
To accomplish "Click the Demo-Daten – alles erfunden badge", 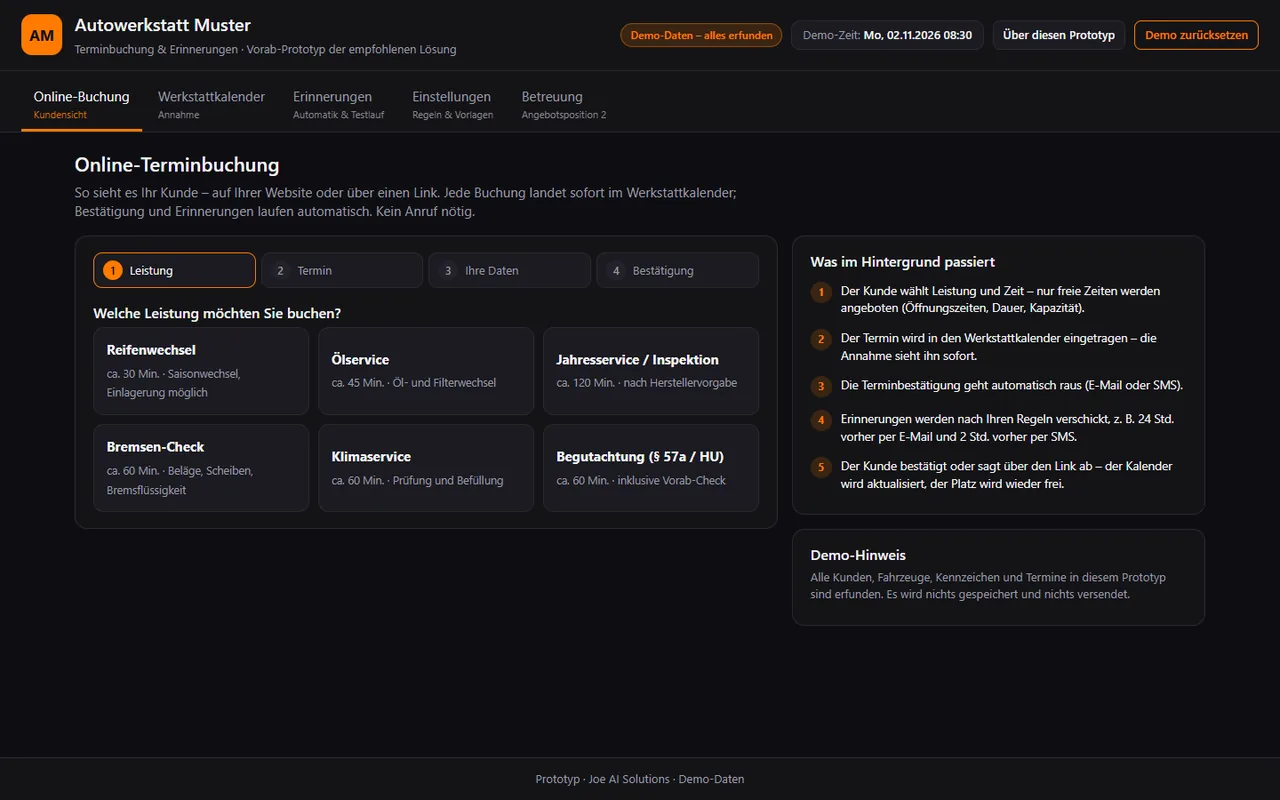I will [x=701, y=35].
